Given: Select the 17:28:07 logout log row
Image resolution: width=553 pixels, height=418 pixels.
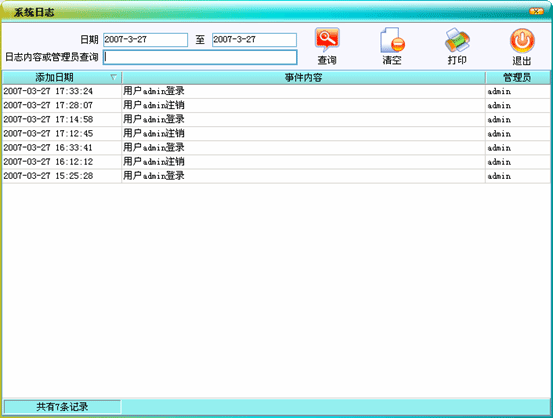Looking at the screenshot, I should point(276,105).
